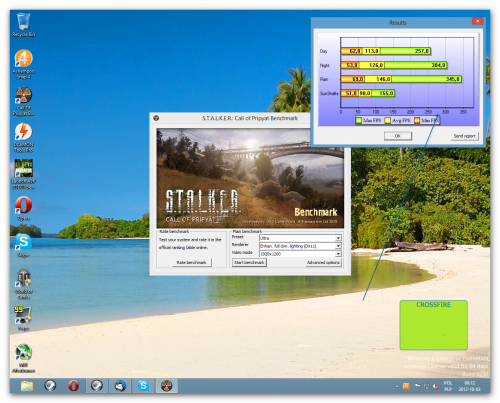Open File Explorer from the taskbar
The image size is (500, 403).
27,386
